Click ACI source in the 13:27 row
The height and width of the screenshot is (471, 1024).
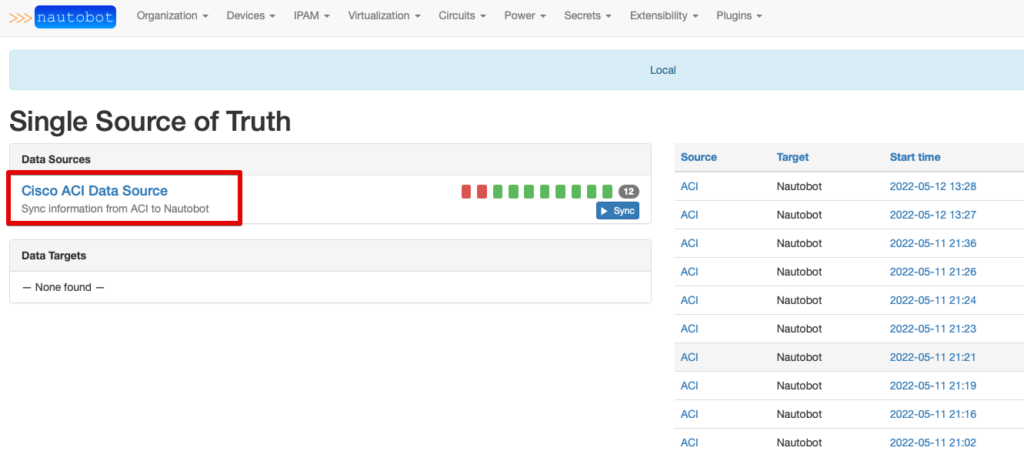click(x=689, y=214)
